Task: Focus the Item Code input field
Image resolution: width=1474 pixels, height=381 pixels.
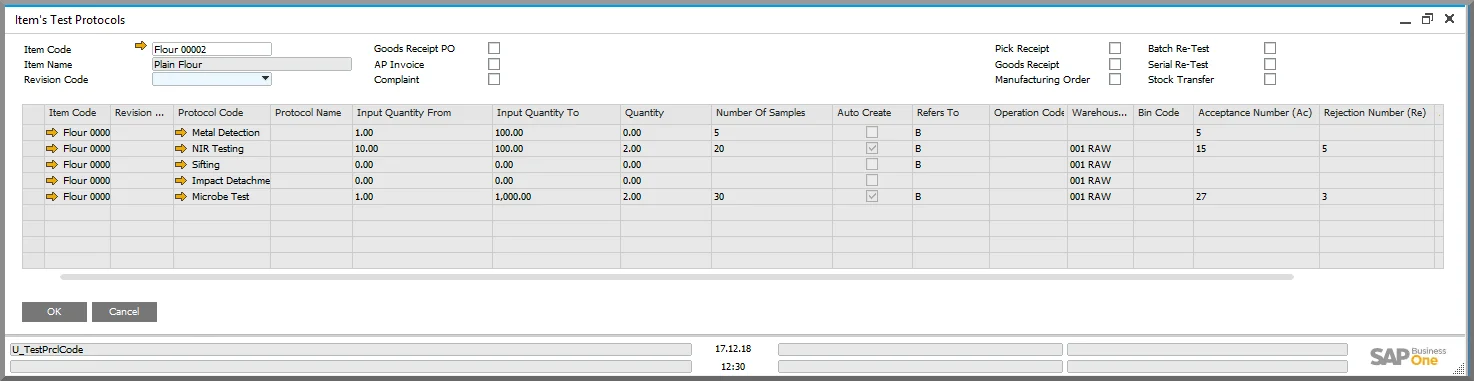Action: tap(212, 49)
